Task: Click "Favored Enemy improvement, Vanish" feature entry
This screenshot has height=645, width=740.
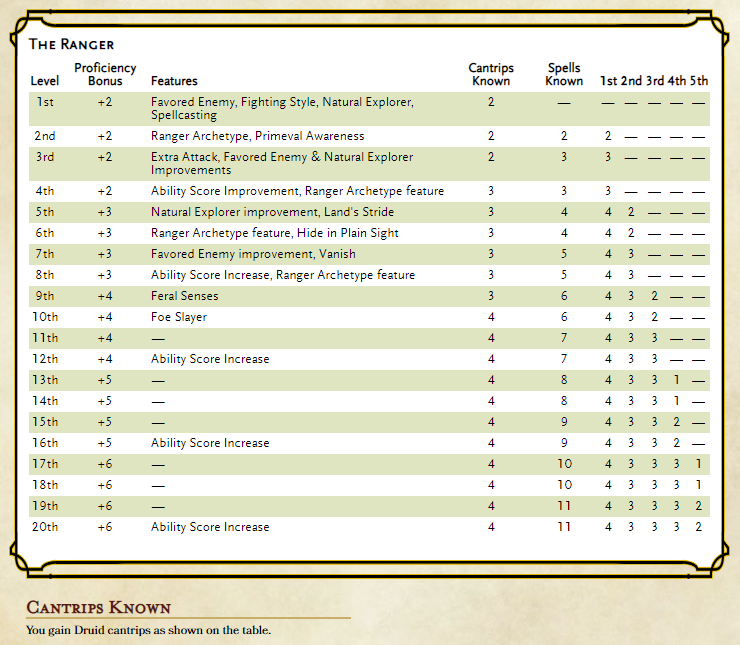Action: [x=240, y=254]
